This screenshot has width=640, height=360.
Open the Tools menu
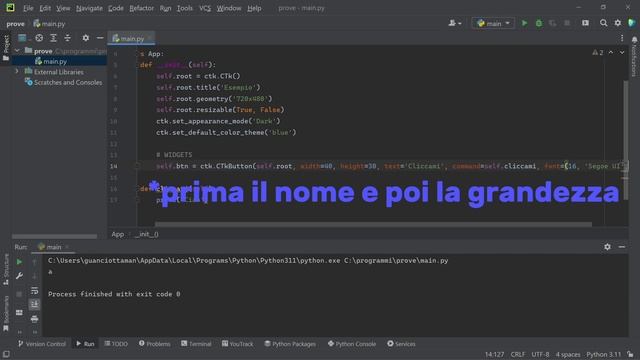click(184, 8)
